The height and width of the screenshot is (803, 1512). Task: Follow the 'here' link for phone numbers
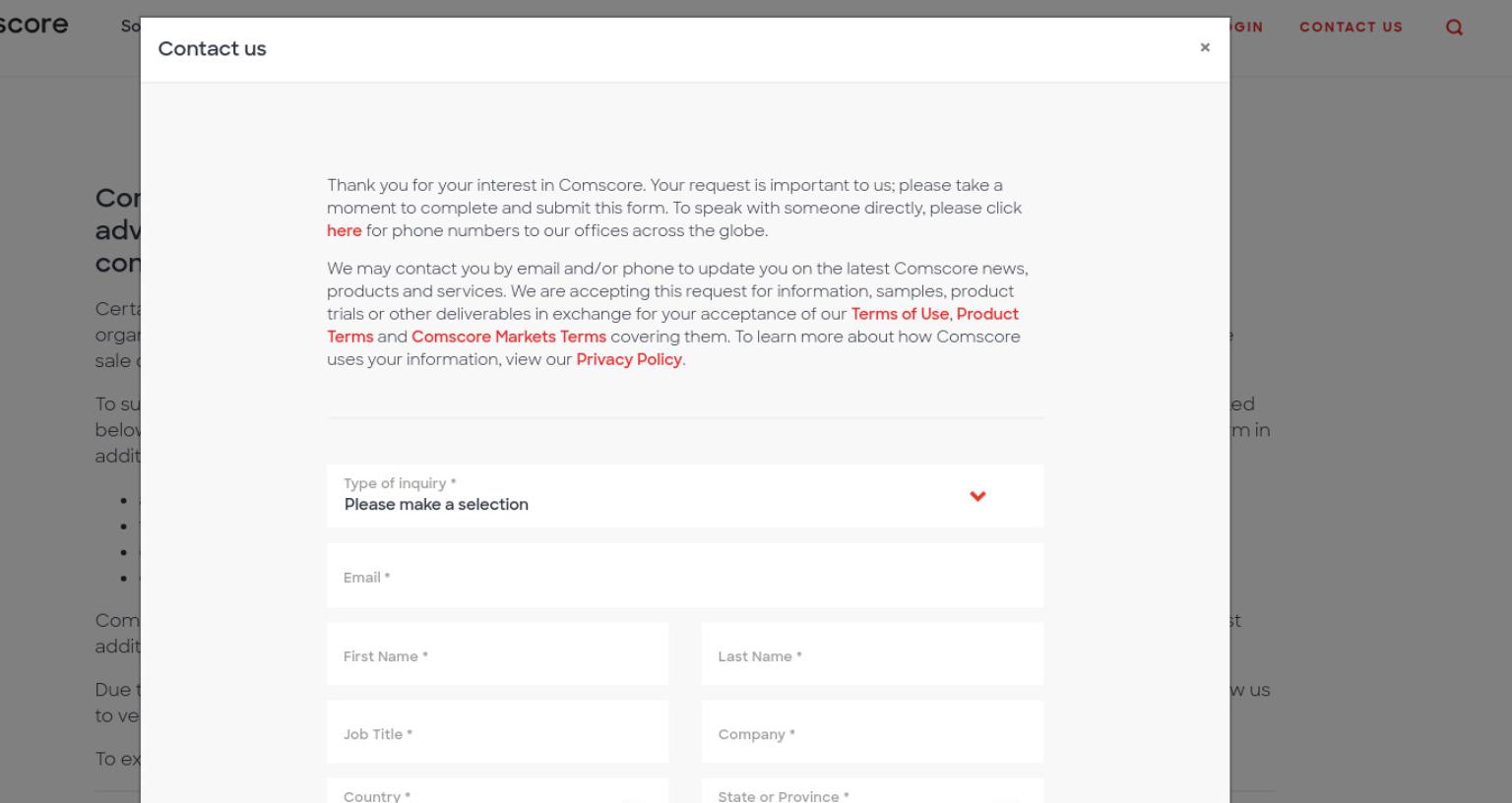coord(344,230)
